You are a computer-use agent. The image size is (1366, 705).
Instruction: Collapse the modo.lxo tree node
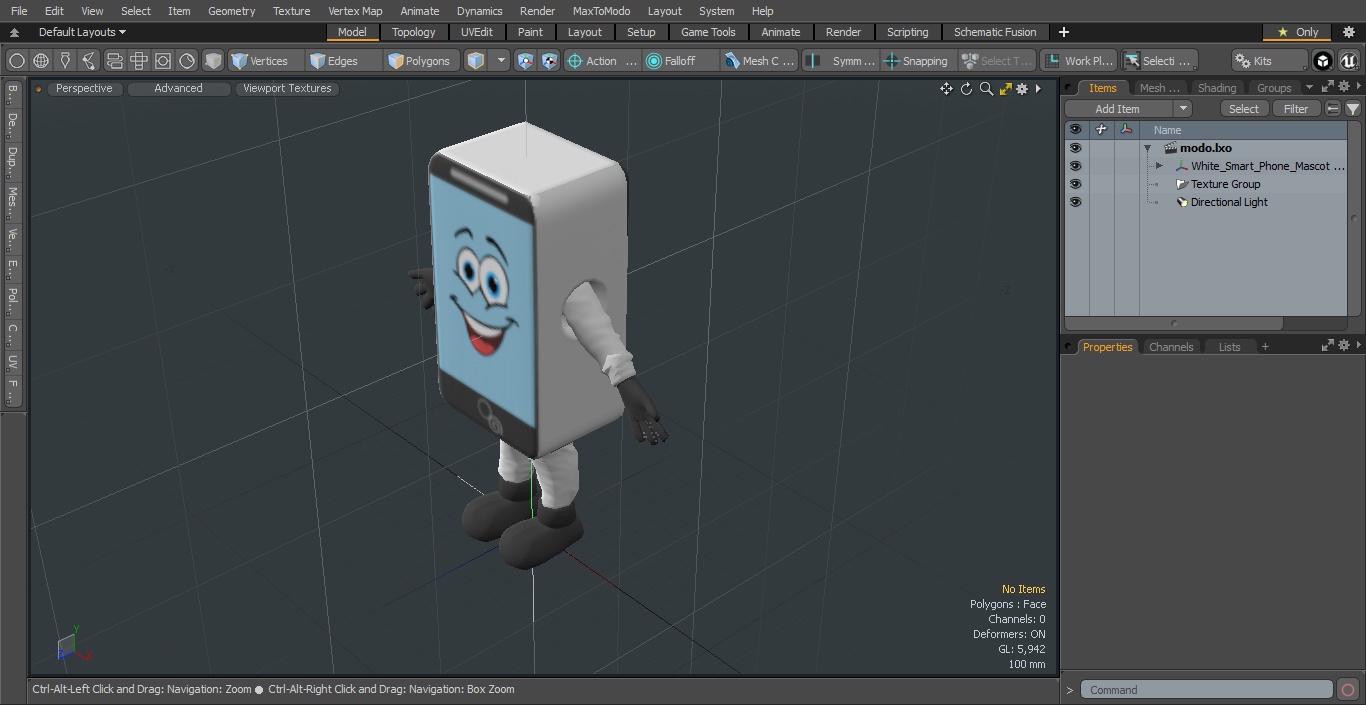pos(1148,148)
